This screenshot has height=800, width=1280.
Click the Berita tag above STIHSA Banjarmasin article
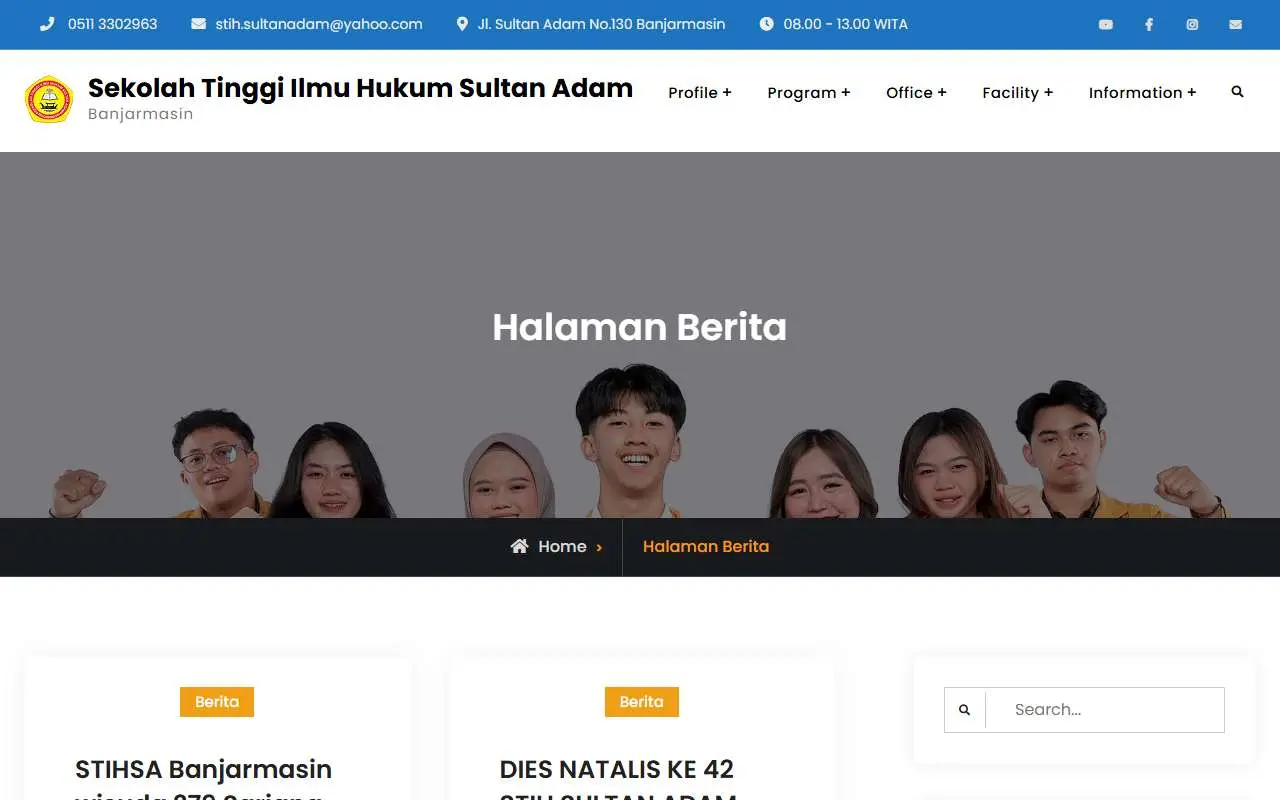tap(217, 702)
